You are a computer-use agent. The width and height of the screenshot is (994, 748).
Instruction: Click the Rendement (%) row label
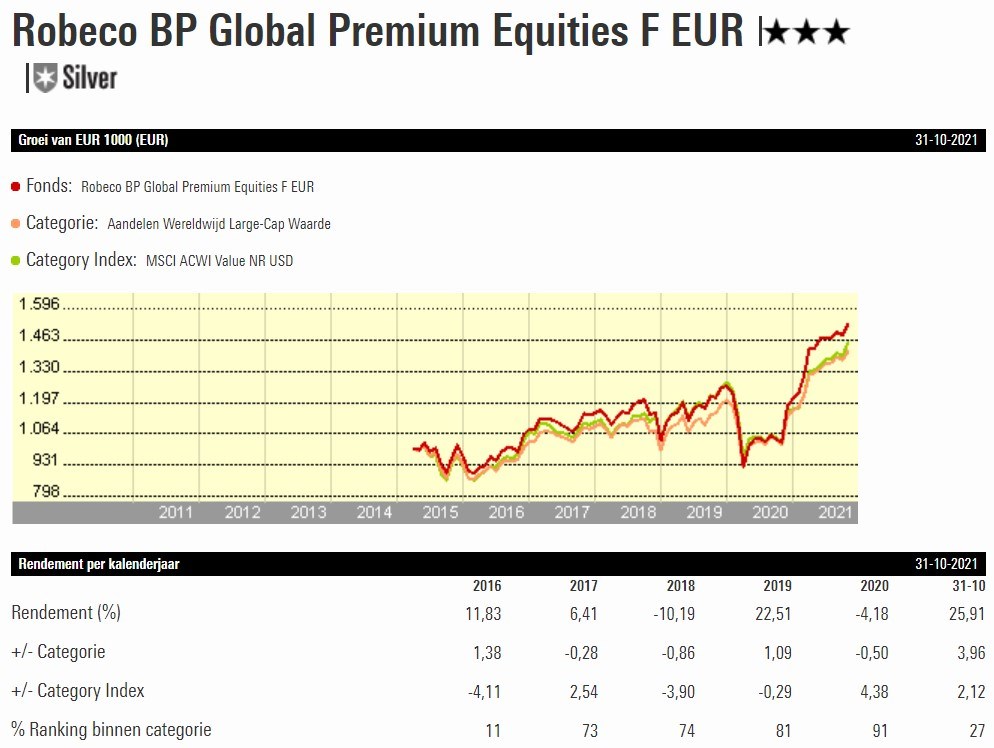tap(65, 612)
